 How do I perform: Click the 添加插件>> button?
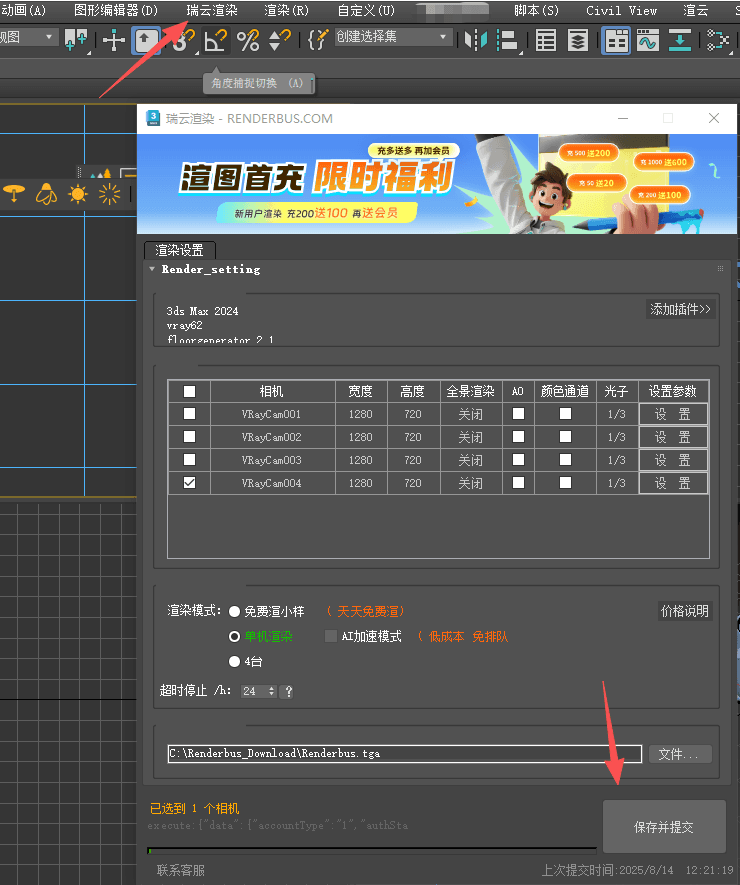680,309
